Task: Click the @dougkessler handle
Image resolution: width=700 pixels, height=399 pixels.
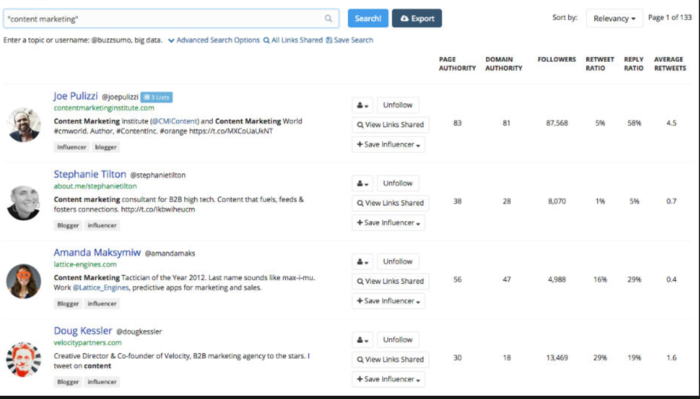Action: click(x=139, y=332)
